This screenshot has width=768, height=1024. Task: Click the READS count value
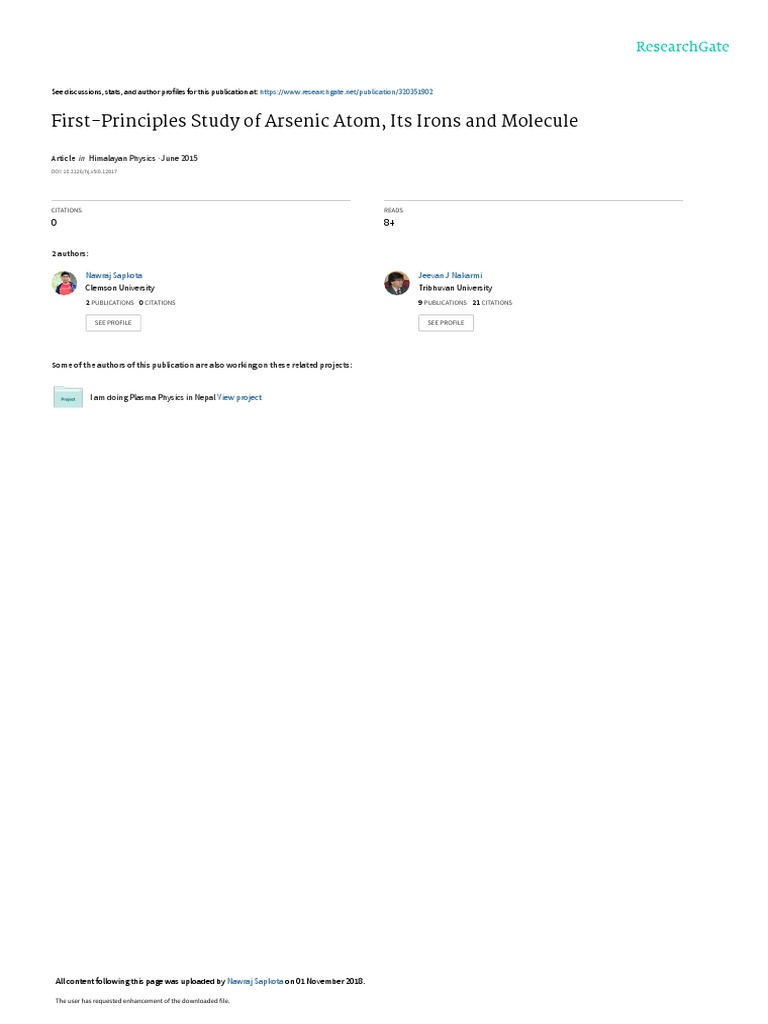[x=389, y=223]
